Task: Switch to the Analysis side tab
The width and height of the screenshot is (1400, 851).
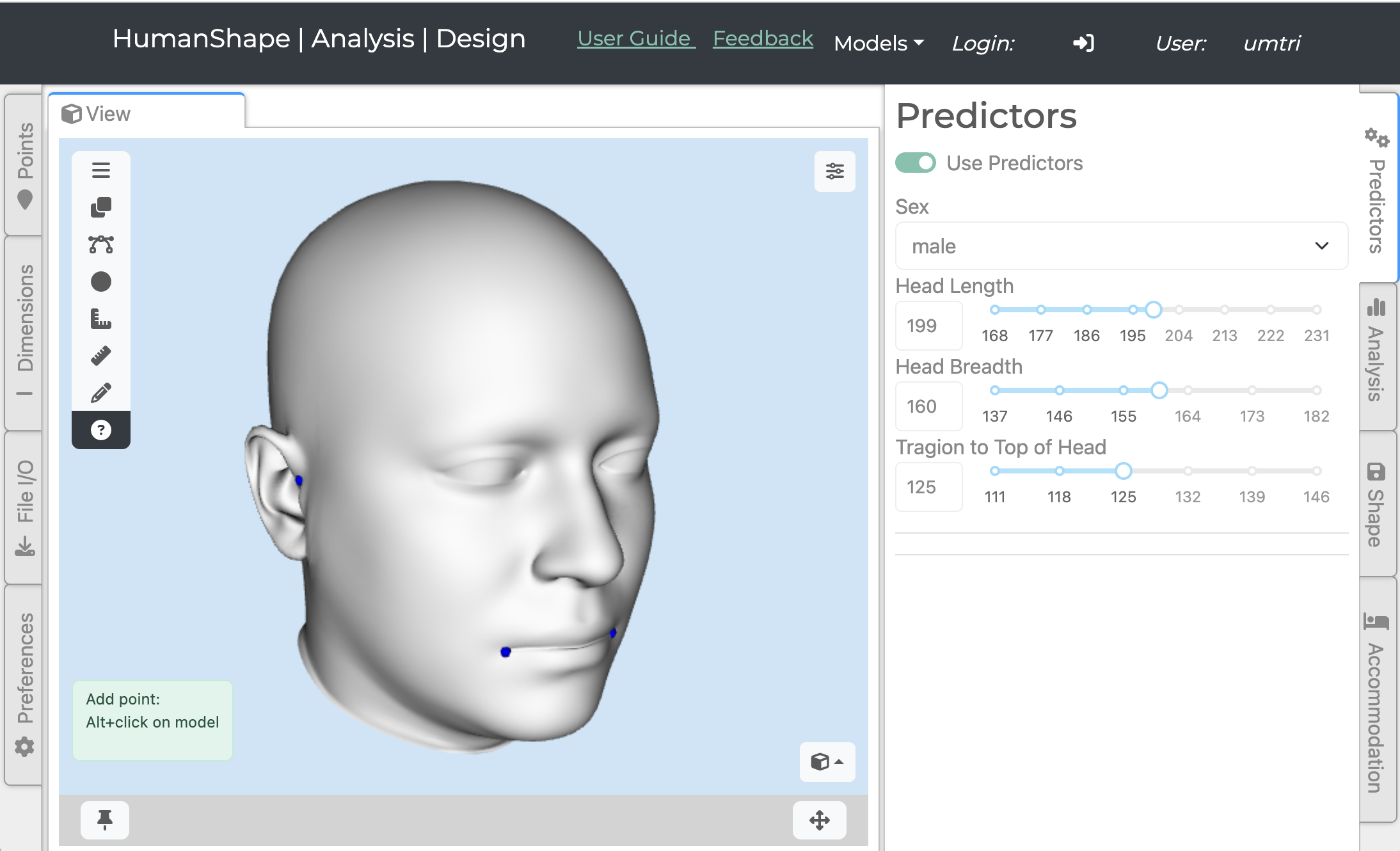Action: (1377, 352)
